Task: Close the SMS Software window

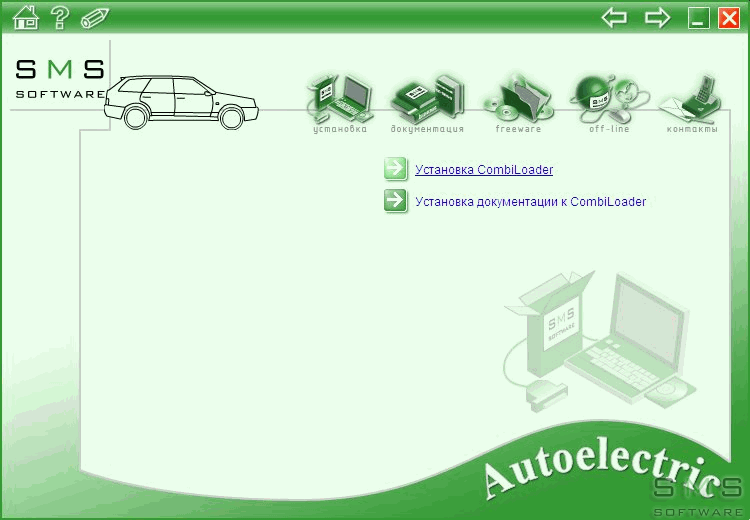Action: [x=729, y=18]
